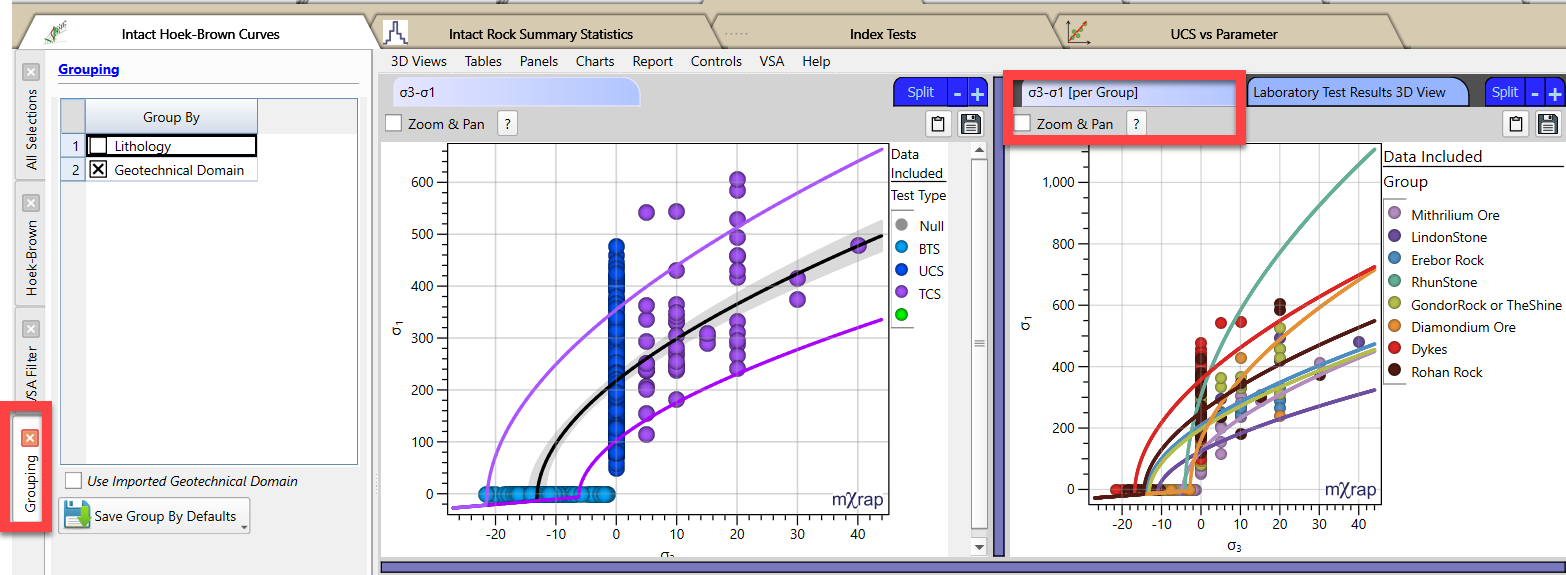The height and width of the screenshot is (575, 1566).
Task: Select the σ3-σ1 chart tab in left pane
Action: point(515,92)
